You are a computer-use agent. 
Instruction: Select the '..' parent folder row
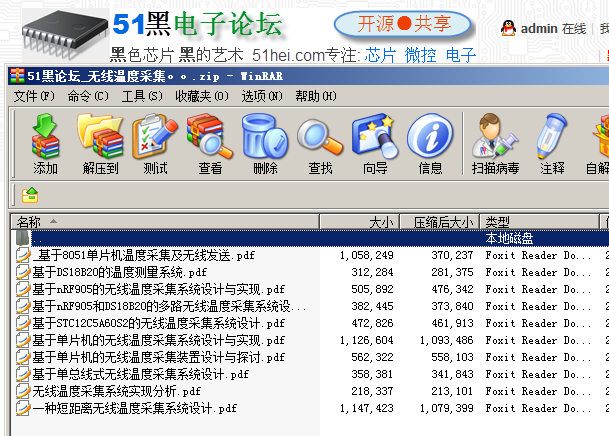click(x=310, y=238)
